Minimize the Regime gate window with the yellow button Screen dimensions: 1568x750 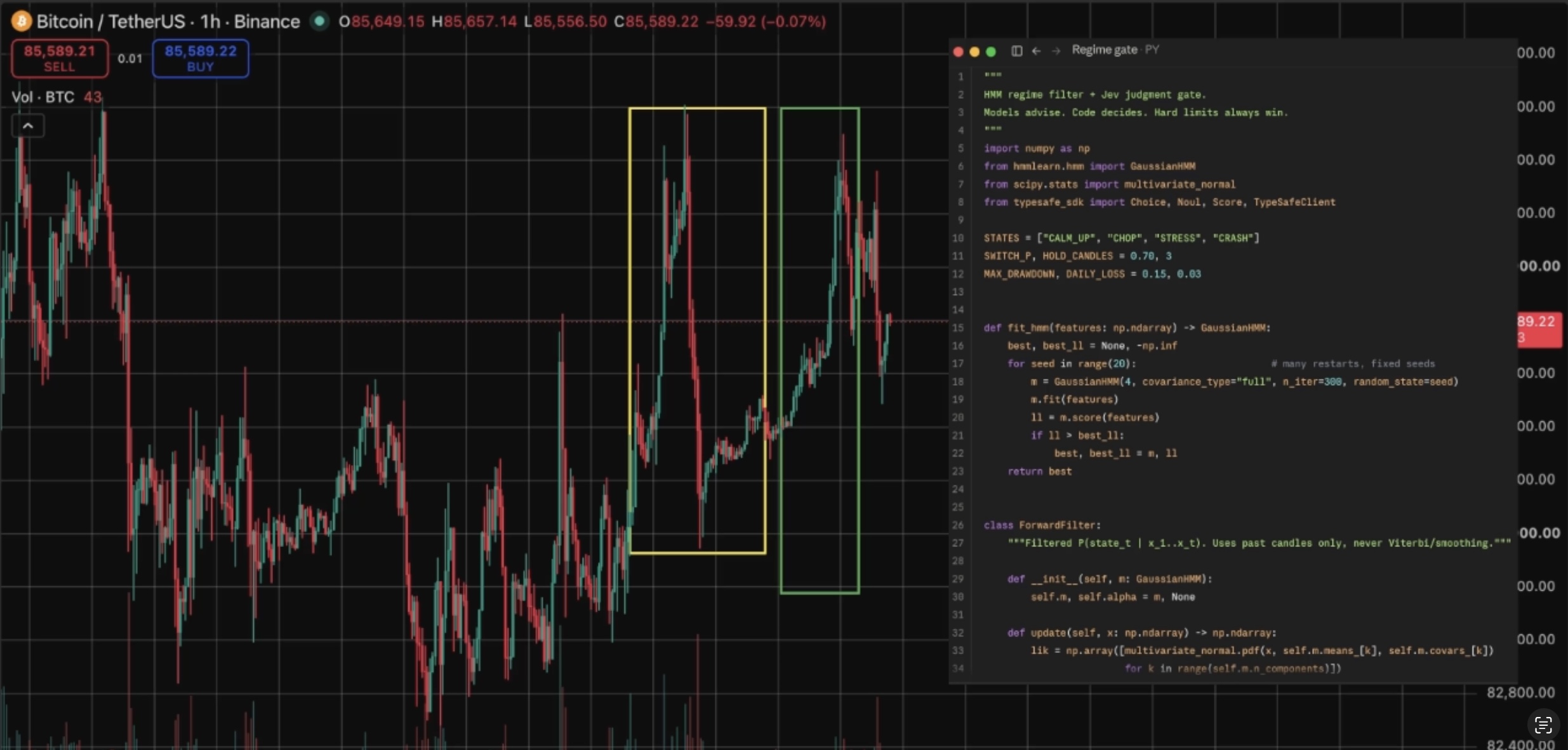point(974,51)
